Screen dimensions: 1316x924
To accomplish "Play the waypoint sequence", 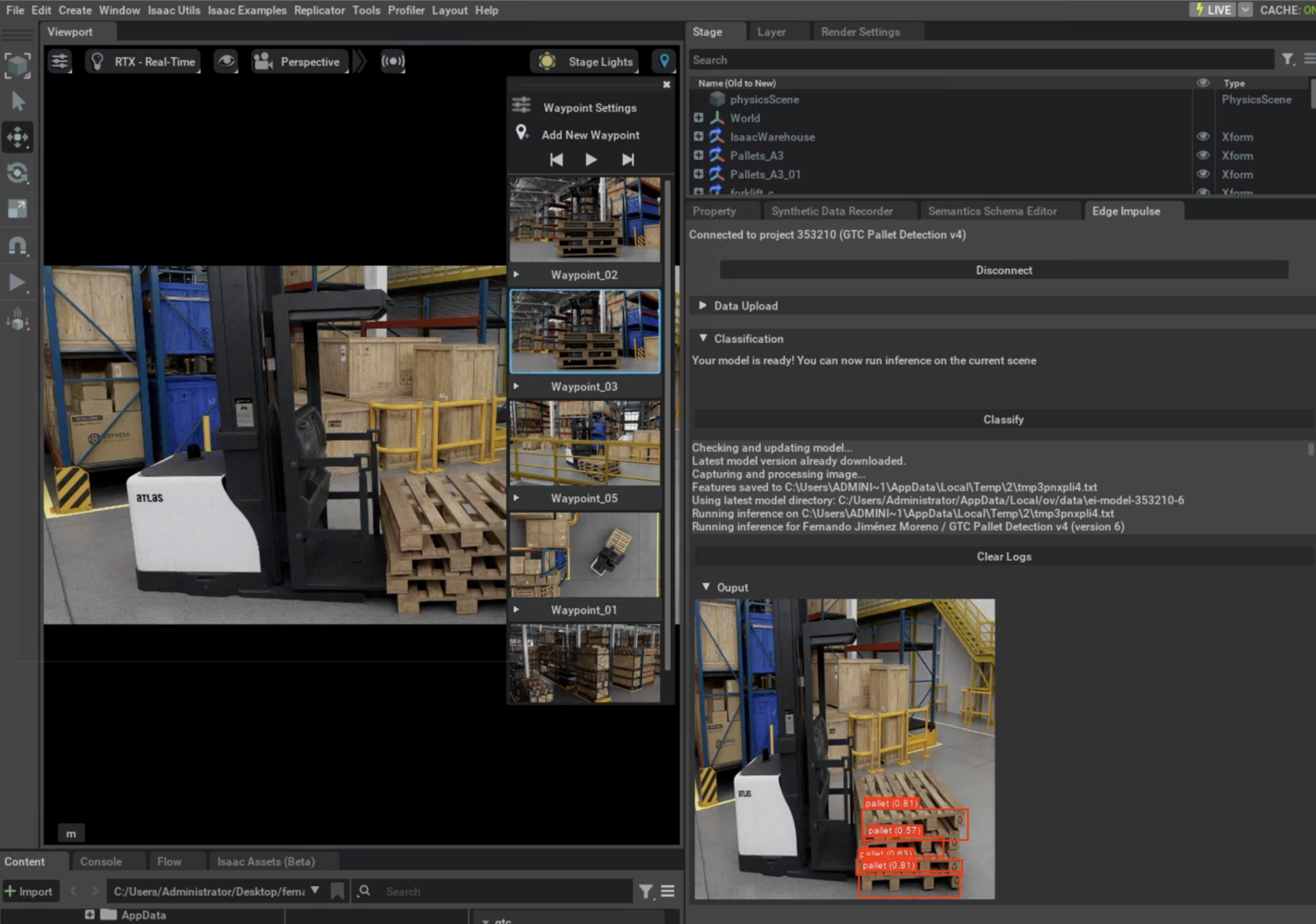I will click(x=591, y=160).
